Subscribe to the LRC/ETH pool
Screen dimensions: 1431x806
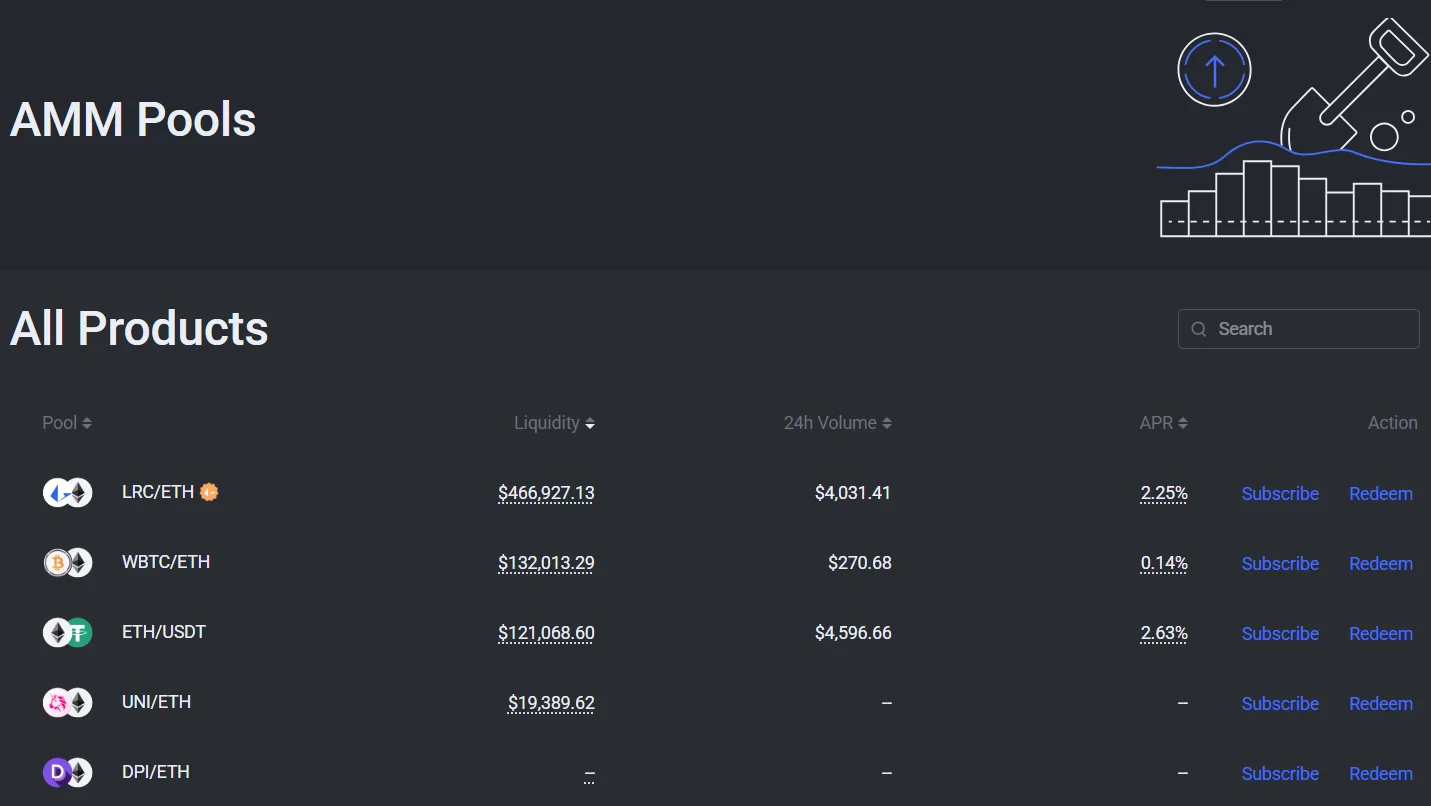pos(1280,494)
